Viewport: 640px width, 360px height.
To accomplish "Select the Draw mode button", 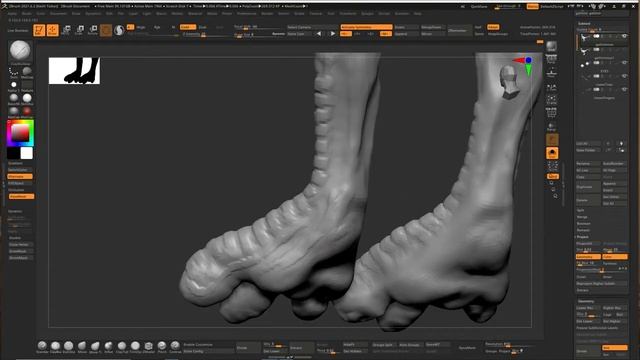I will (53, 30).
